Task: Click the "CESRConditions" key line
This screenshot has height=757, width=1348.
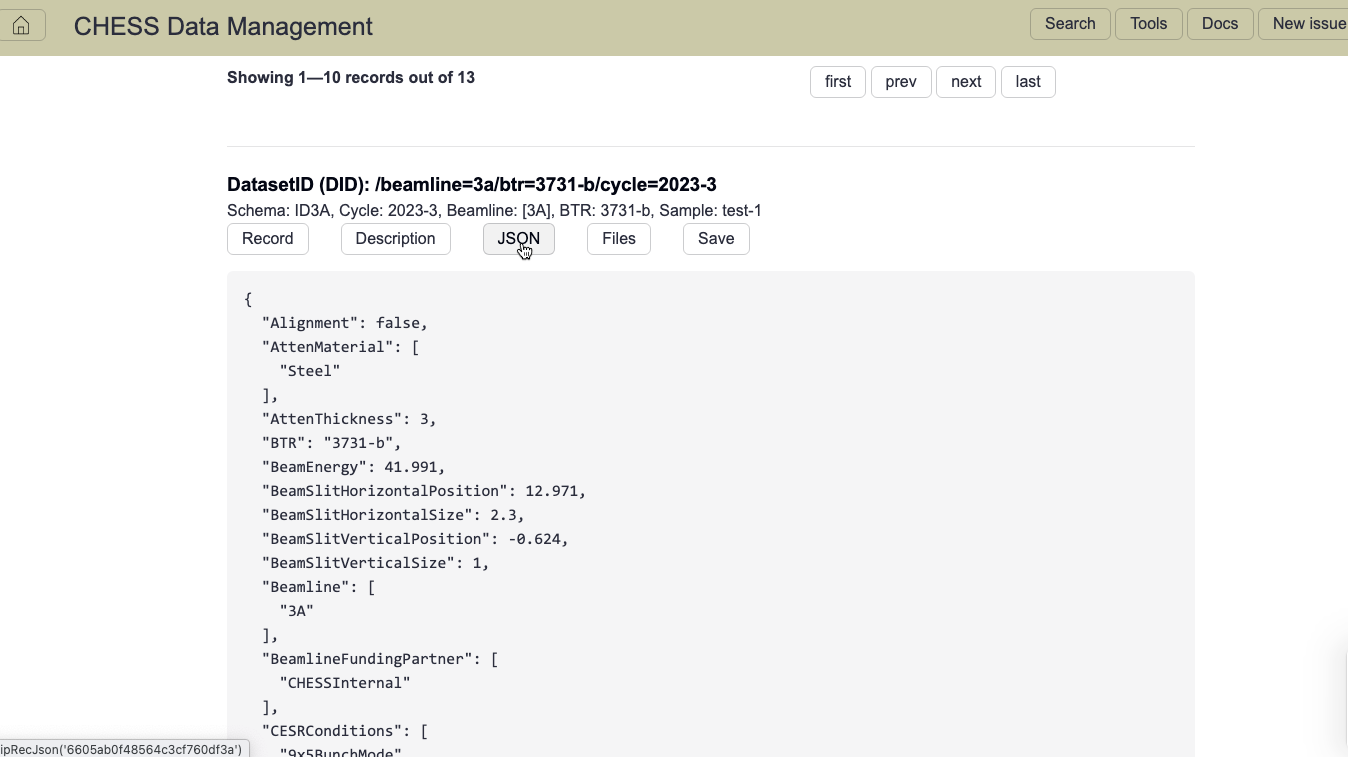Action: 345,731
